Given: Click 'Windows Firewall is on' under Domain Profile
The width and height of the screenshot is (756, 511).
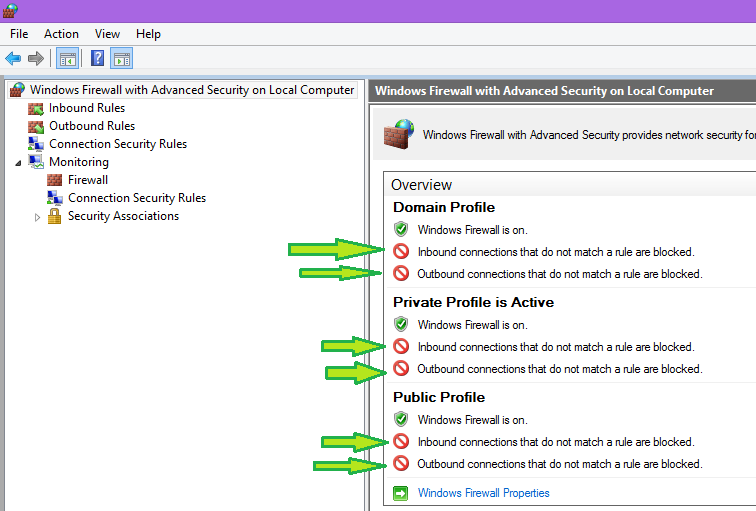Looking at the screenshot, I should 472,230.
